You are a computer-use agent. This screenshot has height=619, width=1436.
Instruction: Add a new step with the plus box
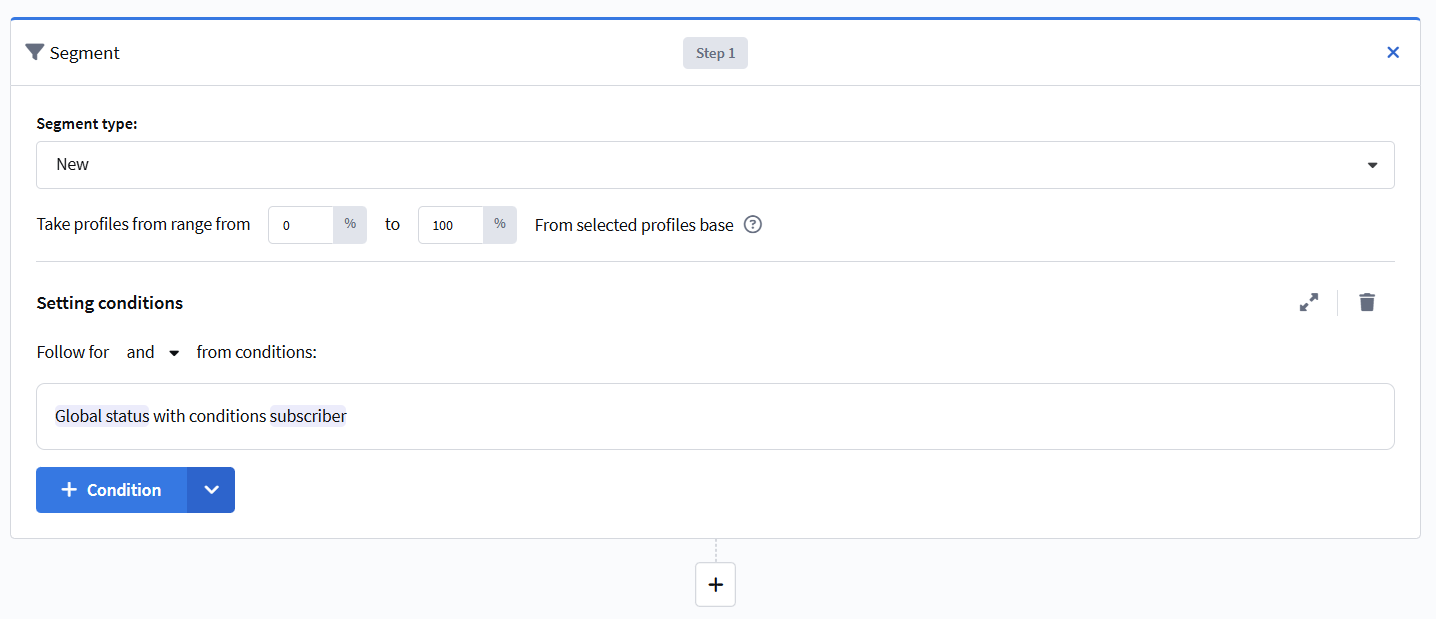pyautogui.click(x=715, y=585)
